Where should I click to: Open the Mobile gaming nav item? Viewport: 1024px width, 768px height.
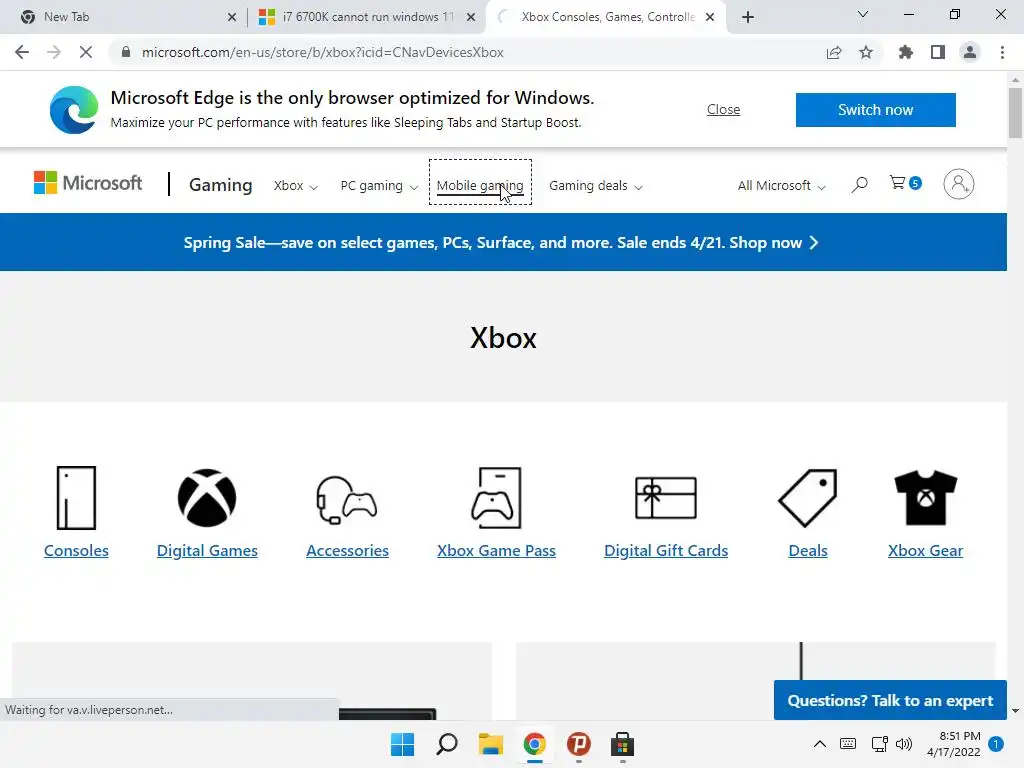point(480,185)
